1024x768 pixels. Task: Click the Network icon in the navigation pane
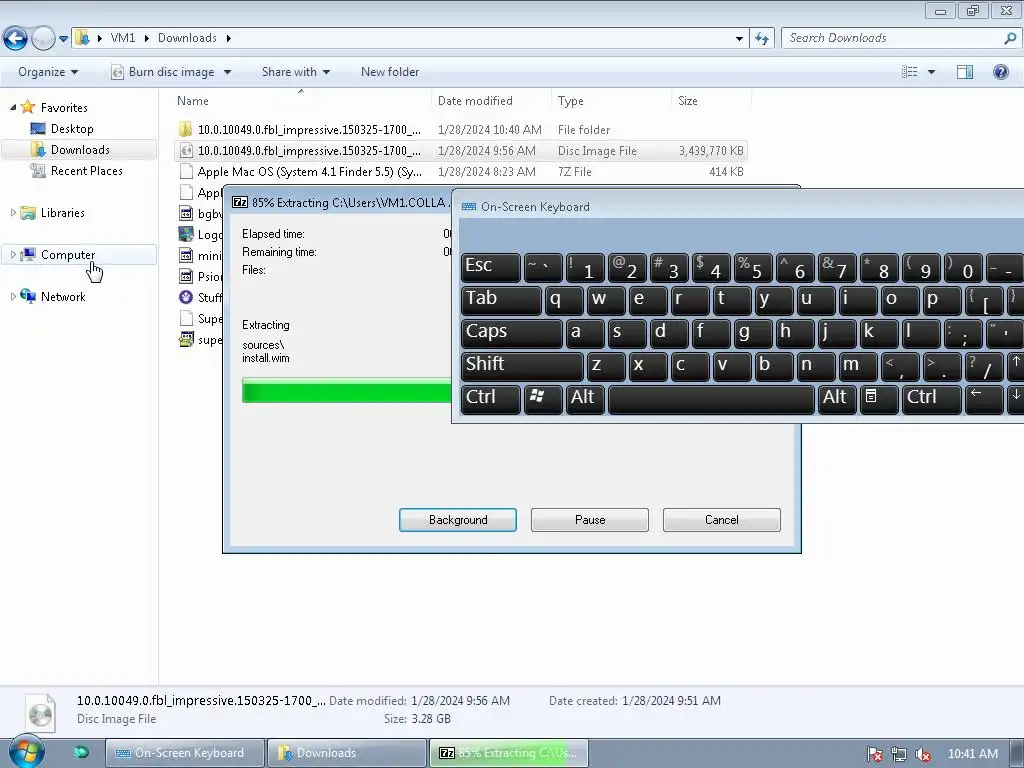(28, 296)
